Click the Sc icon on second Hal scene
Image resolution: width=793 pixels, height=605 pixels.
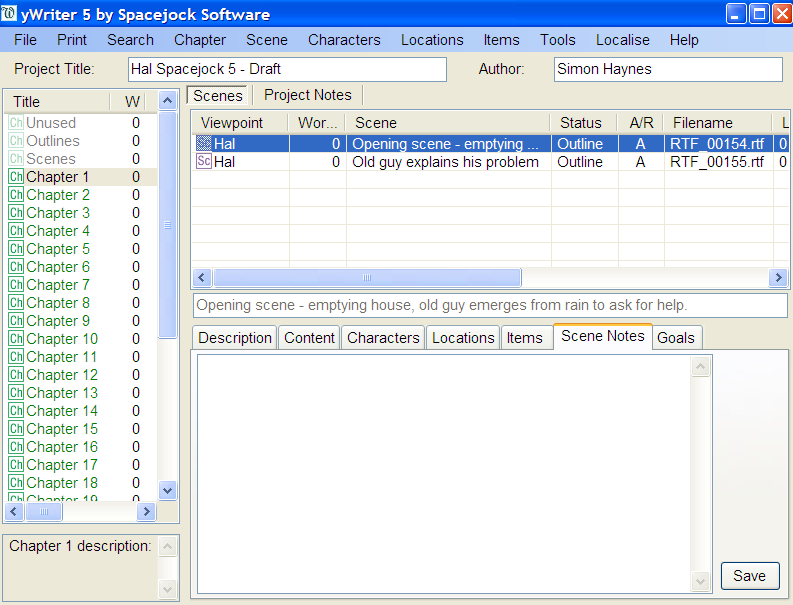pos(203,162)
